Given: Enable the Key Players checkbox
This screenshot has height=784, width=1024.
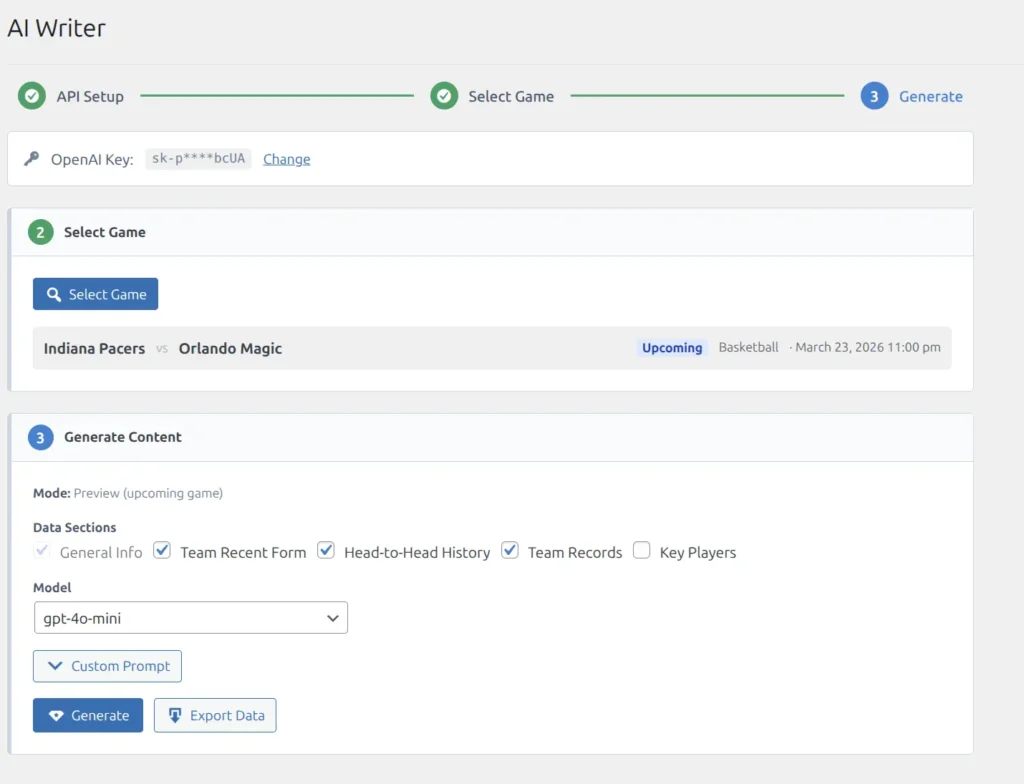Looking at the screenshot, I should (x=642, y=551).
